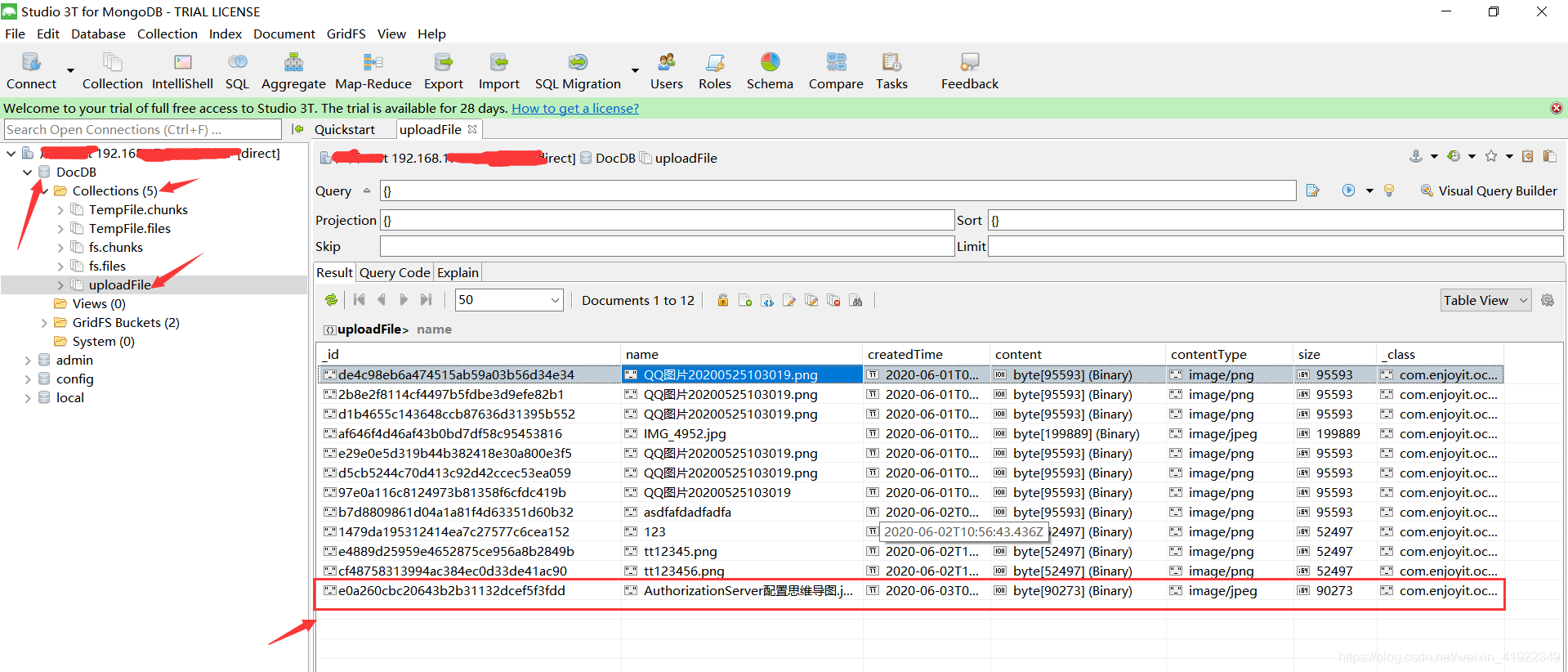1568x672 pixels.
Task: Select the IMG_4952.jpg name cell
Action: click(742, 433)
